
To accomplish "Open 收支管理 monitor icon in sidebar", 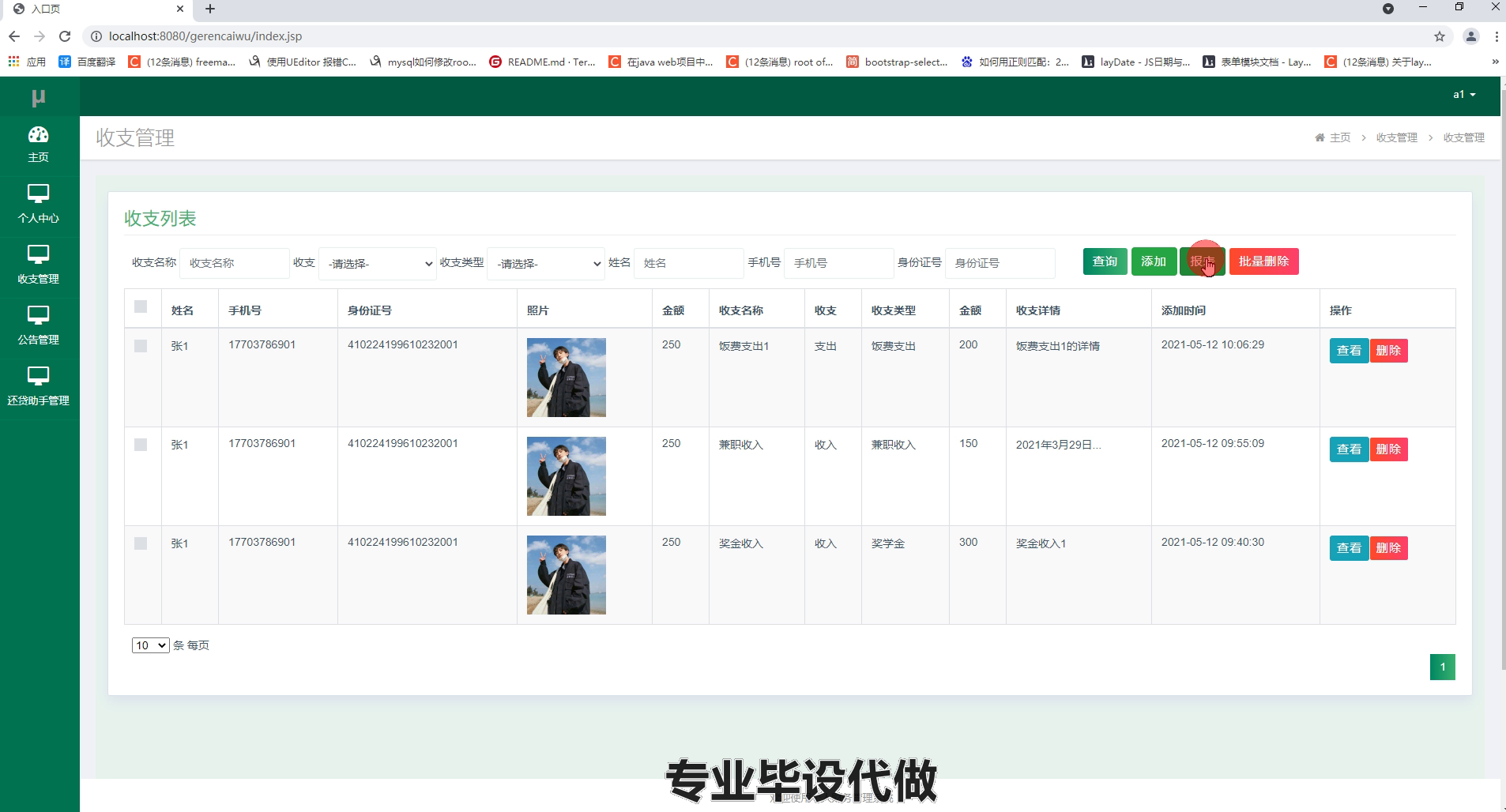I will pyautogui.click(x=38, y=254).
